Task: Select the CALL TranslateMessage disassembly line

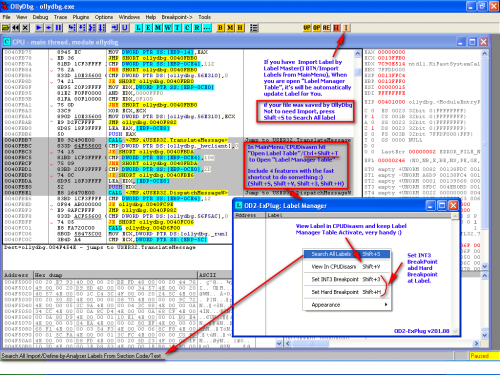Action: click(178, 140)
